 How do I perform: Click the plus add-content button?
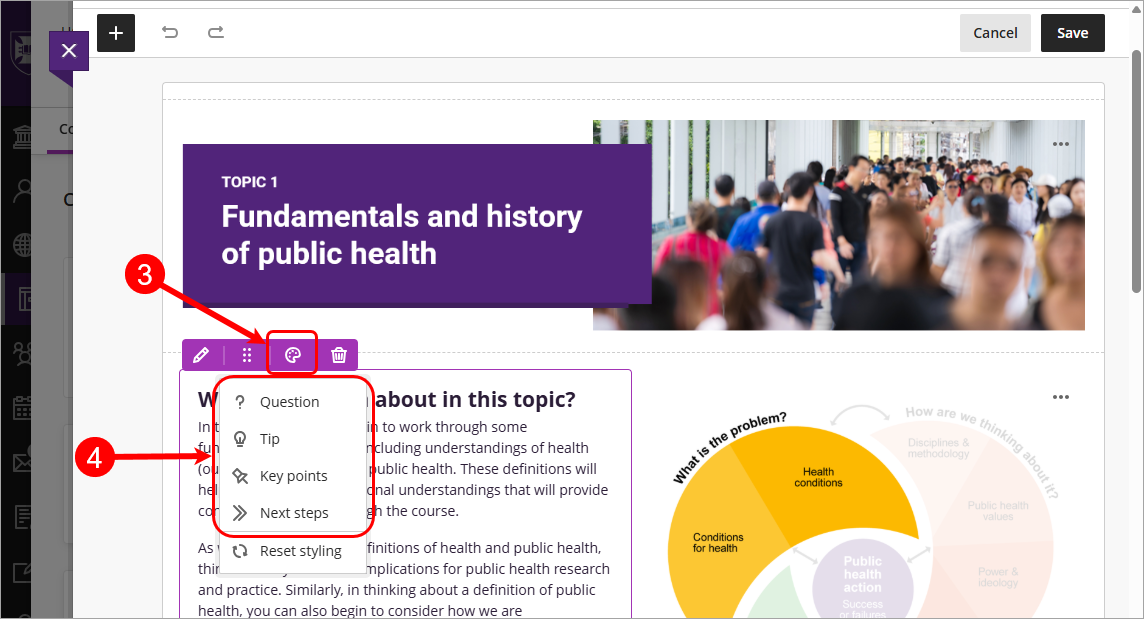(116, 33)
